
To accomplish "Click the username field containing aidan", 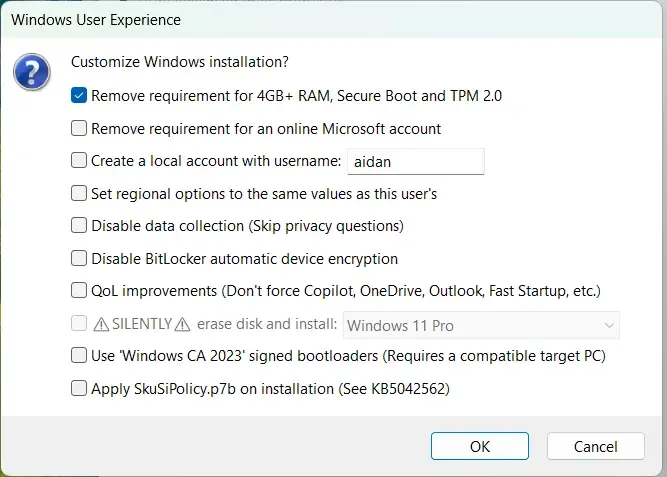I will coord(416,162).
